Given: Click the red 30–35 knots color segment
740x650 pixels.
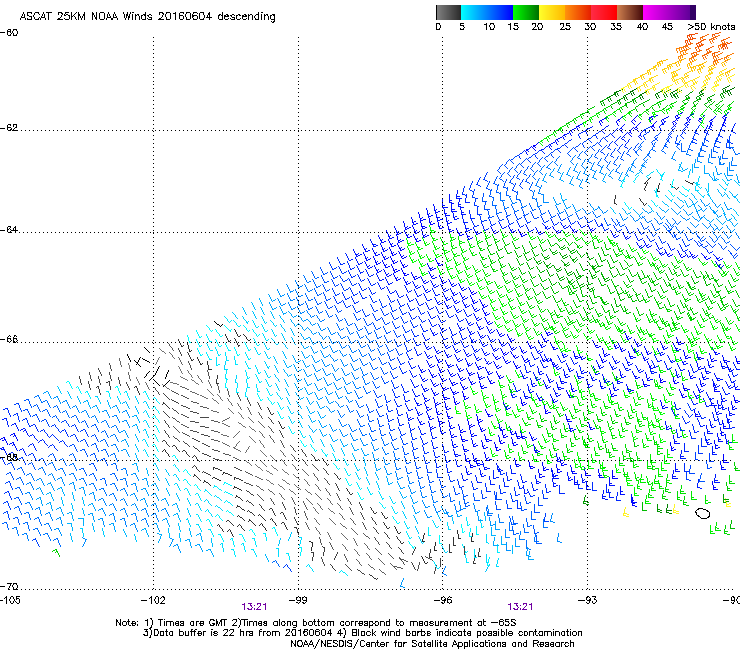Looking at the screenshot, I should pyautogui.click(x=604, y=12).
